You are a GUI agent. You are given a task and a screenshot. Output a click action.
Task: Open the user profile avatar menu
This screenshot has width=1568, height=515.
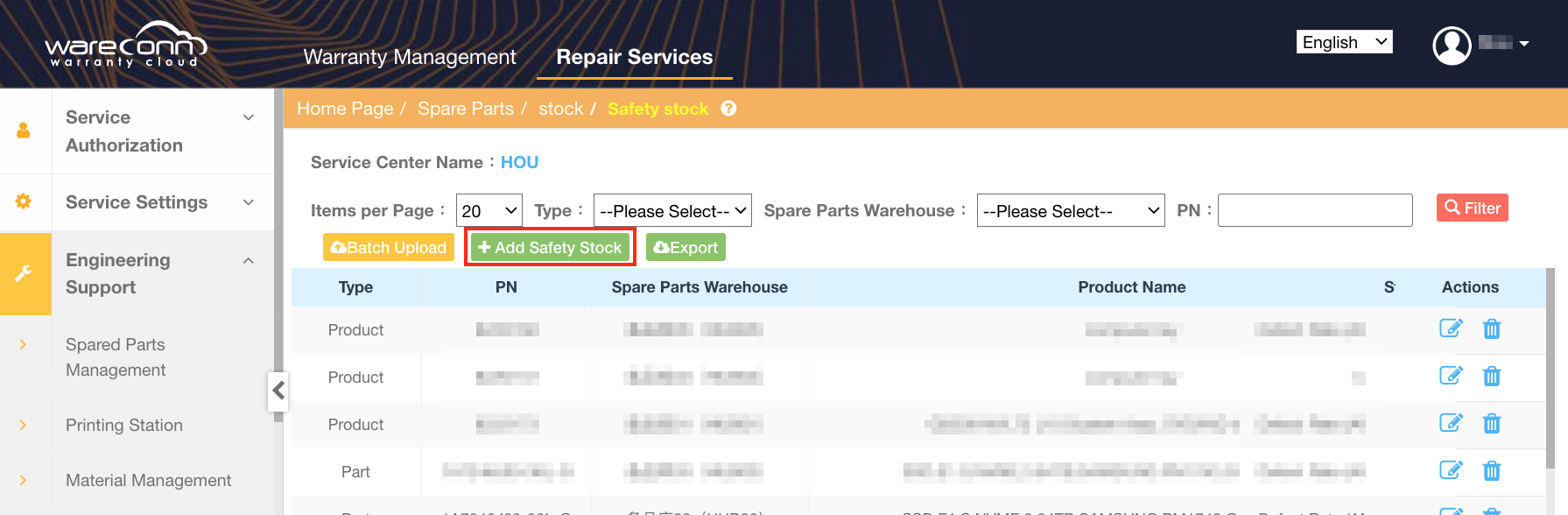[x=1452, y=45]
